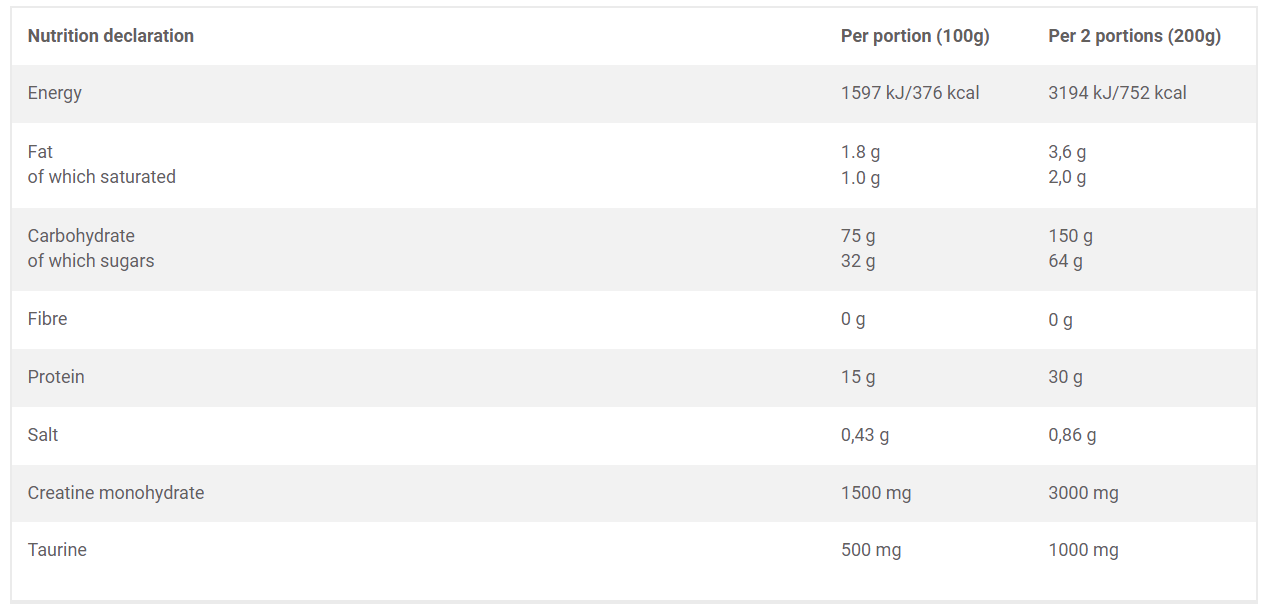1268x604 pixels.
Task: Click the Fibre row label
Action: tap(48, 319)
